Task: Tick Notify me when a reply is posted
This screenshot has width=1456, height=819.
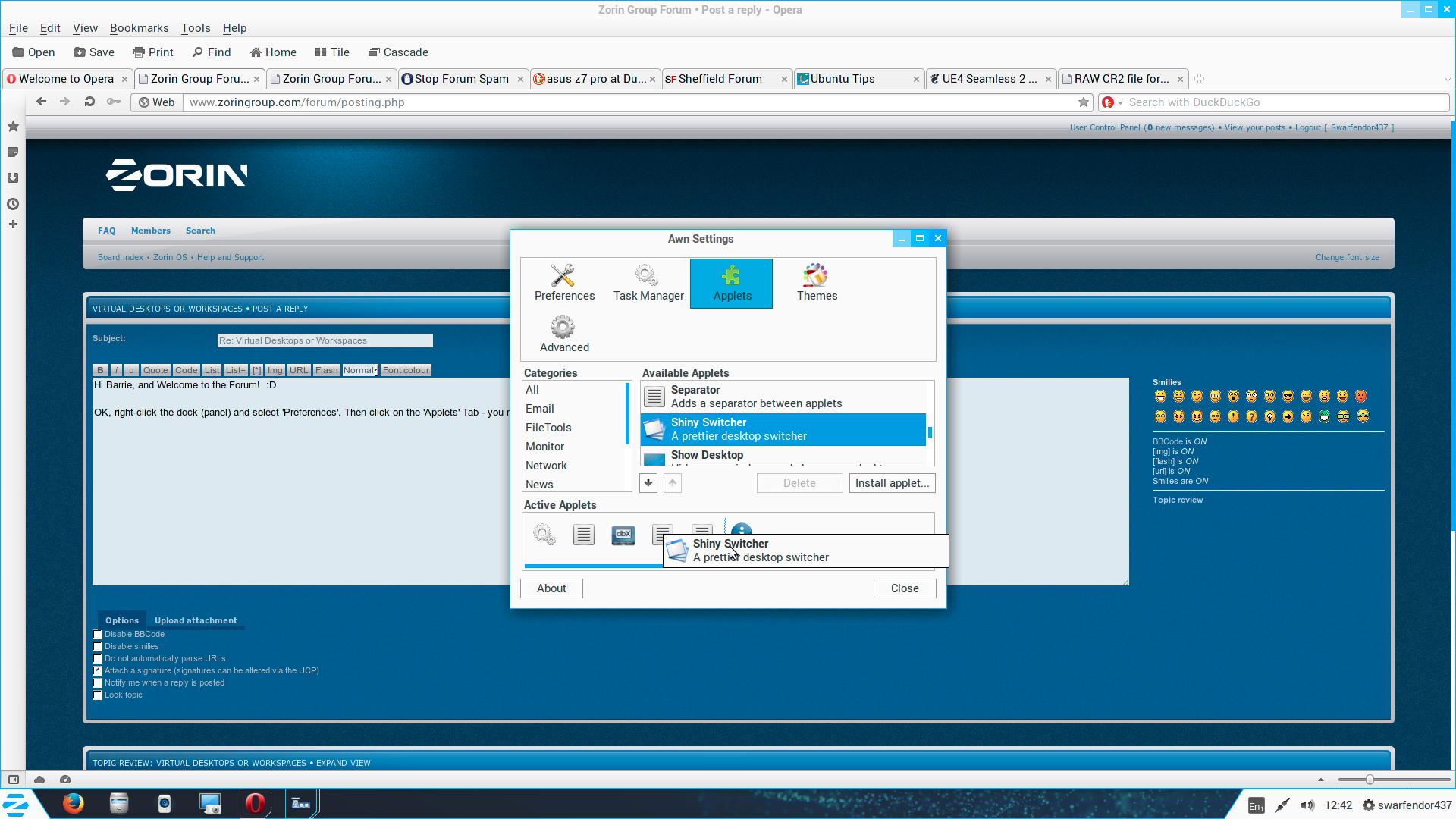Action: pos(98,683)
